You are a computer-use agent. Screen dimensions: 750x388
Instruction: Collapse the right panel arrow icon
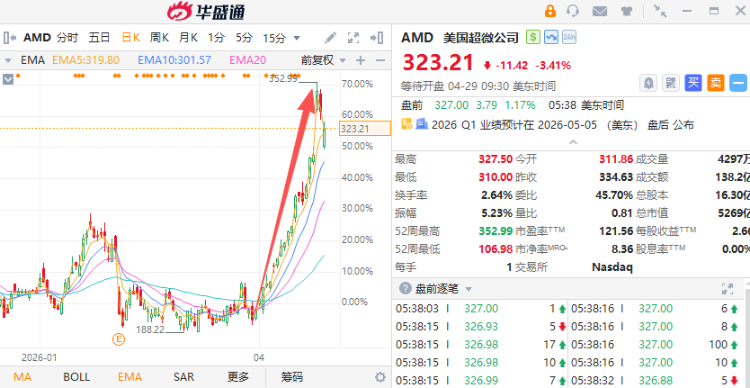(x=377, y=38)
